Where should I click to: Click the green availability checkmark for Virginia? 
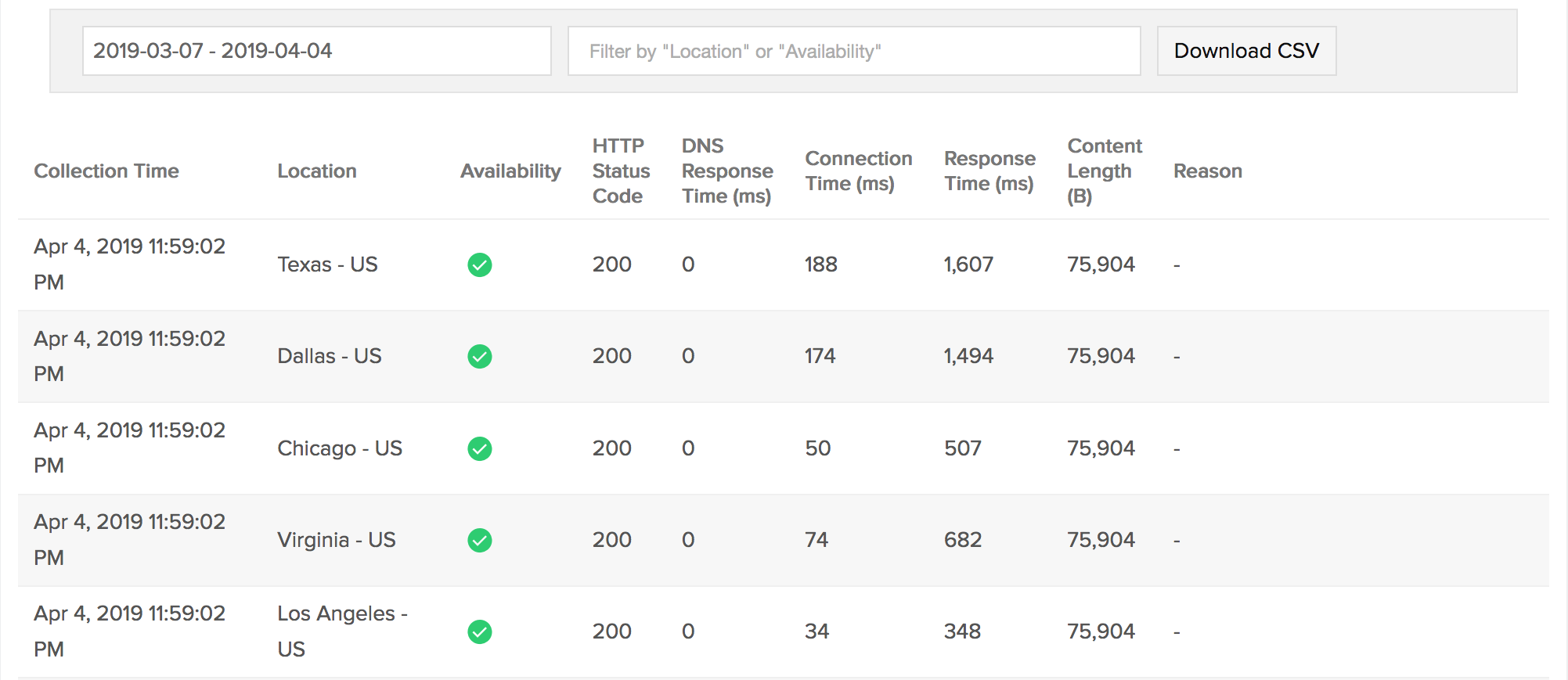tap(479, 540)
